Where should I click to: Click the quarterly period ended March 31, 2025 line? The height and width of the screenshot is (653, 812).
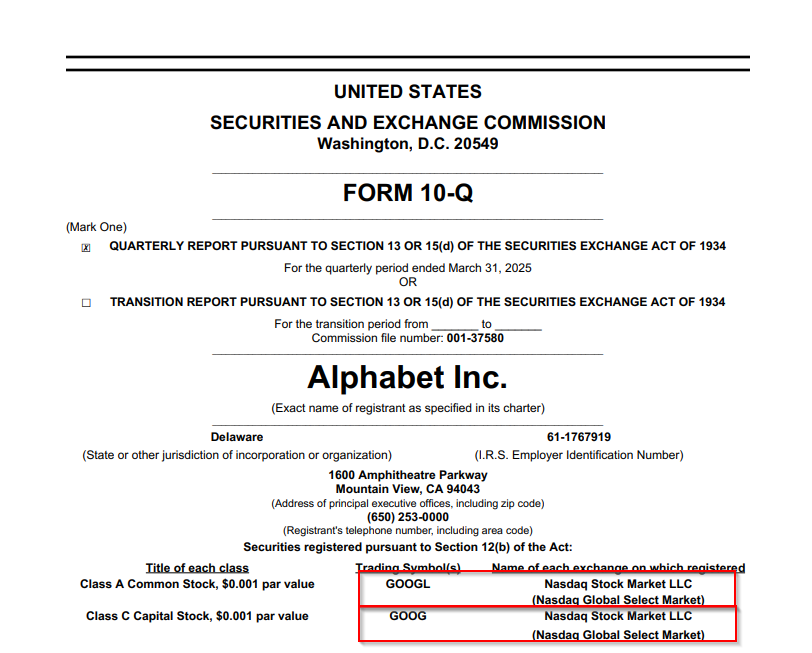(407, 268)
